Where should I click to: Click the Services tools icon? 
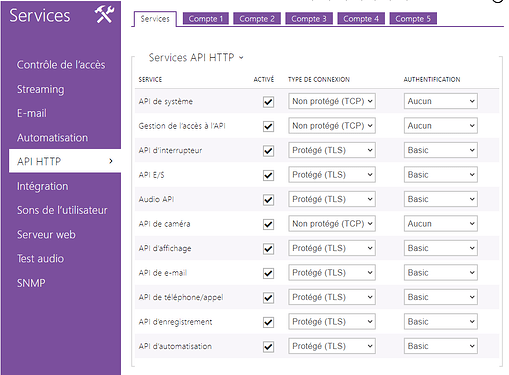[104, 14]
